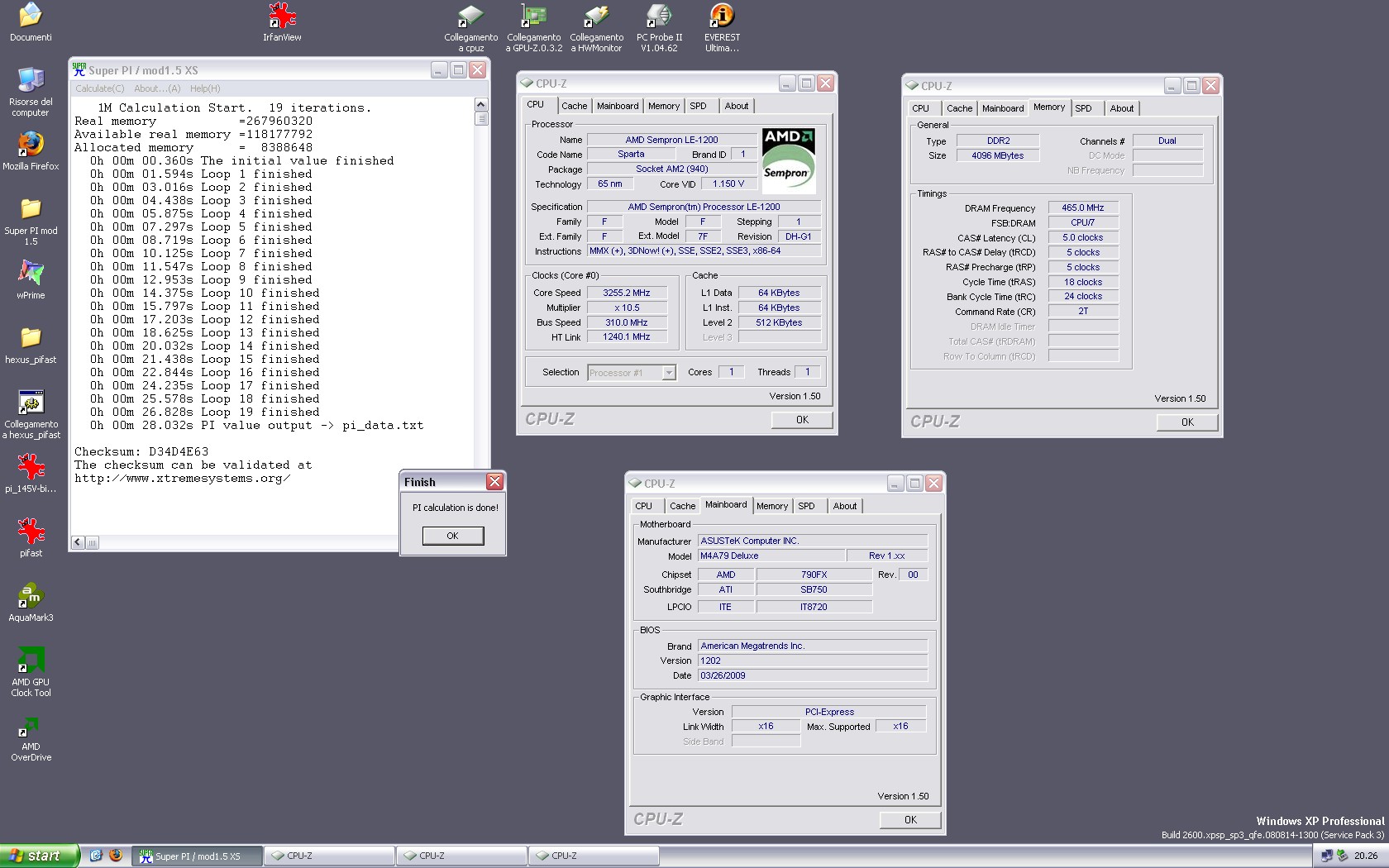
Task: Click OK in the Memory CPU-Z window
Action: tap(1187, 422)
